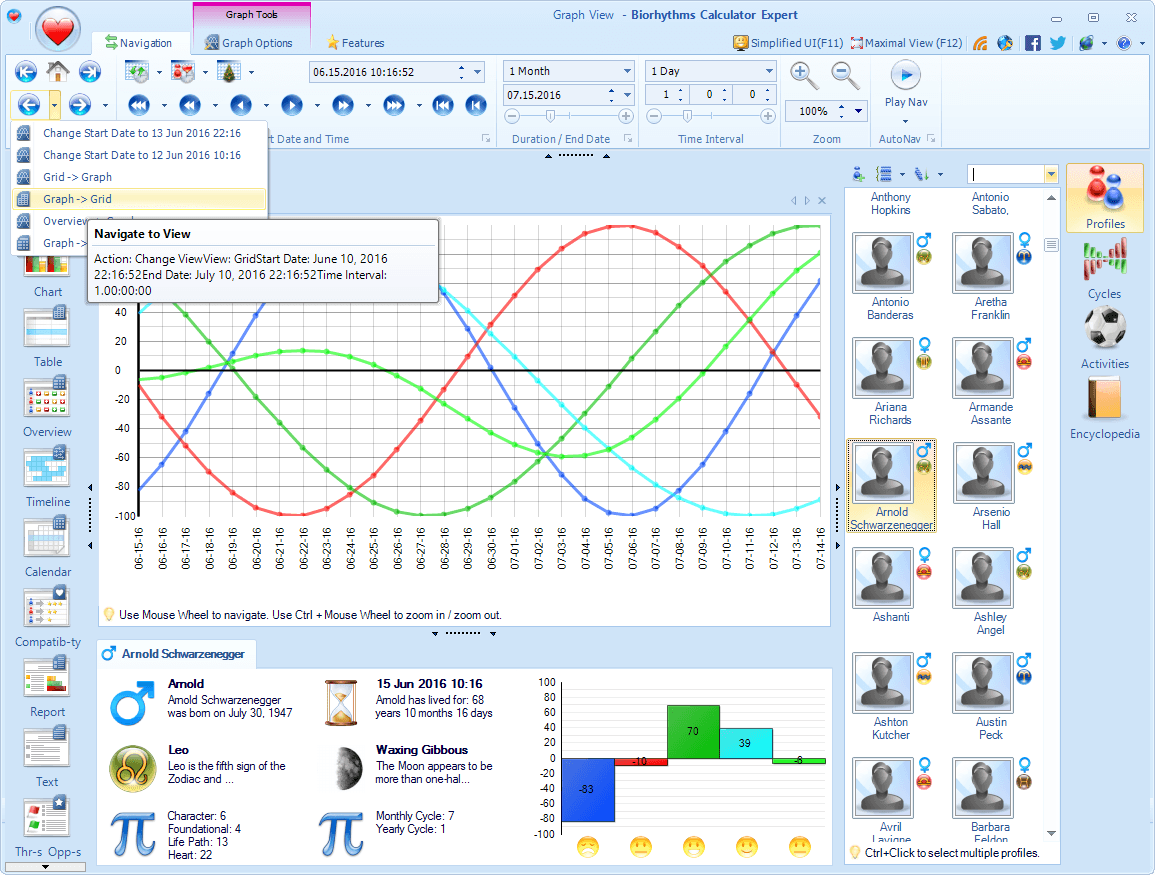The width and height of the screenshot is (1155, 875).
Task: Expand the Play Nav options arrow
Action: coord(905,122)
